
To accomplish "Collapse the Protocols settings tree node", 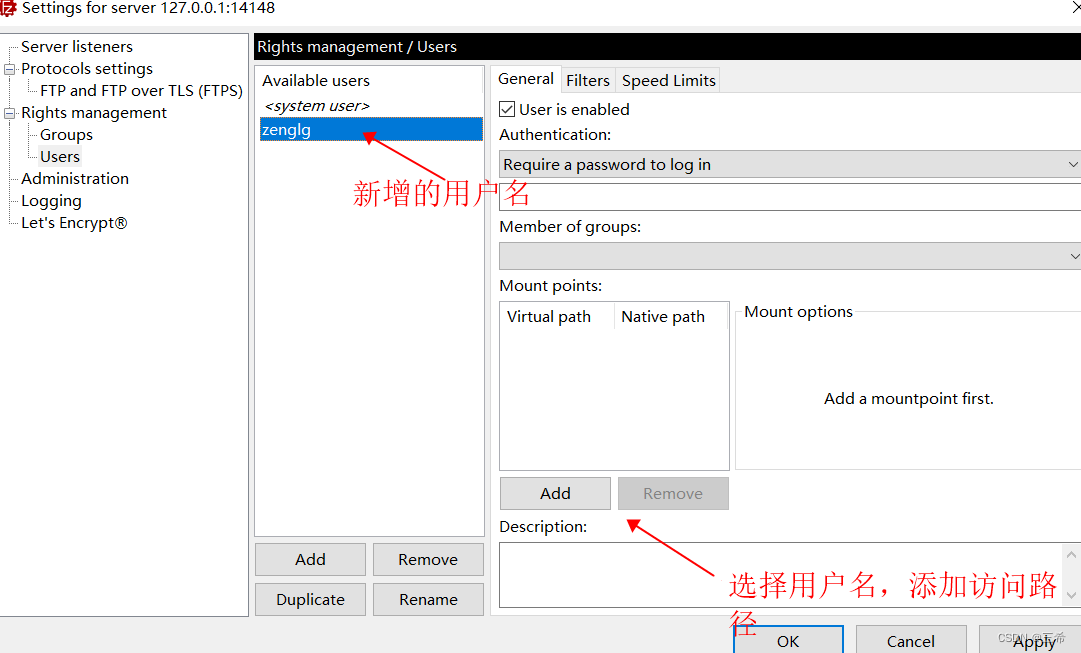I will [x=10, y=69].
